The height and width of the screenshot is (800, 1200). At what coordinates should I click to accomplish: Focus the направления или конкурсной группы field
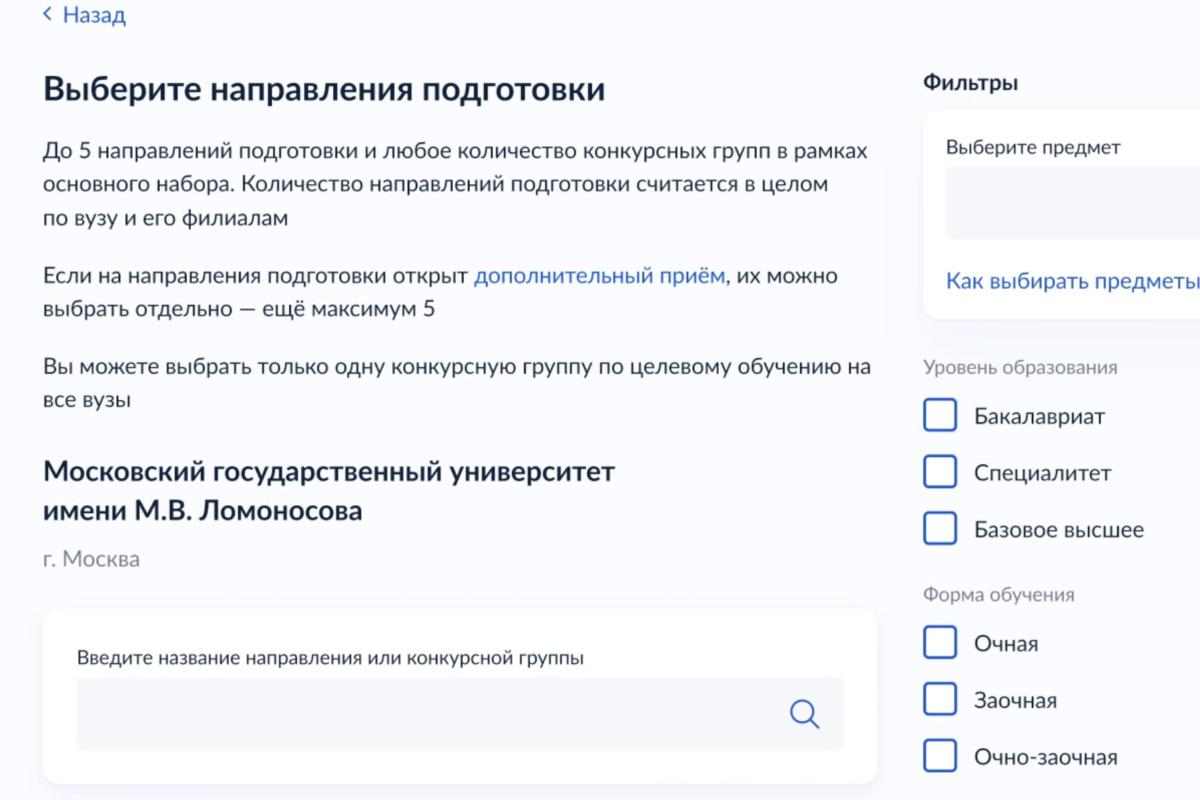click(460, 714)
